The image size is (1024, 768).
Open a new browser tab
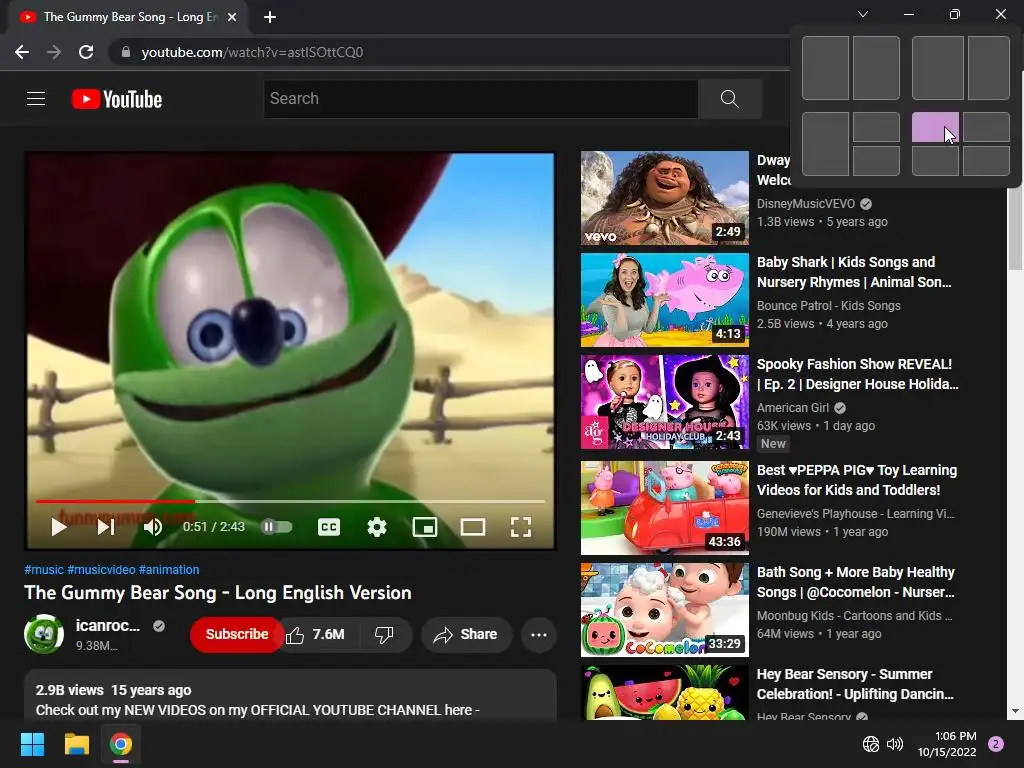(x=270, y=17)
